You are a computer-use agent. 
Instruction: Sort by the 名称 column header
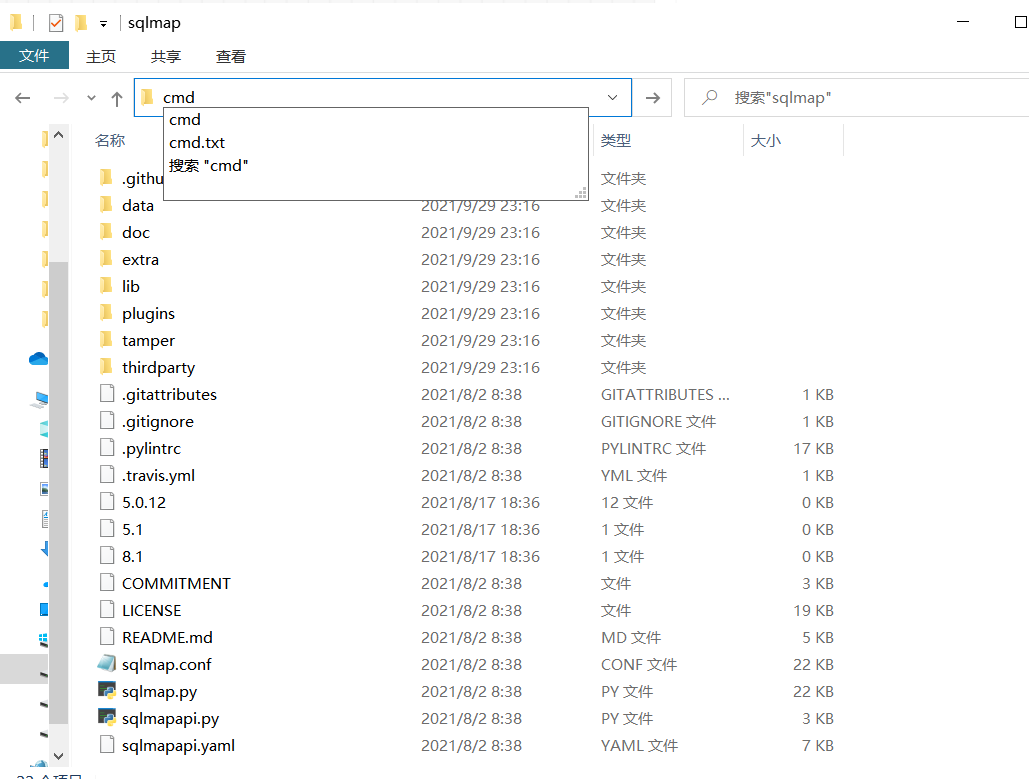pos(110,140)
